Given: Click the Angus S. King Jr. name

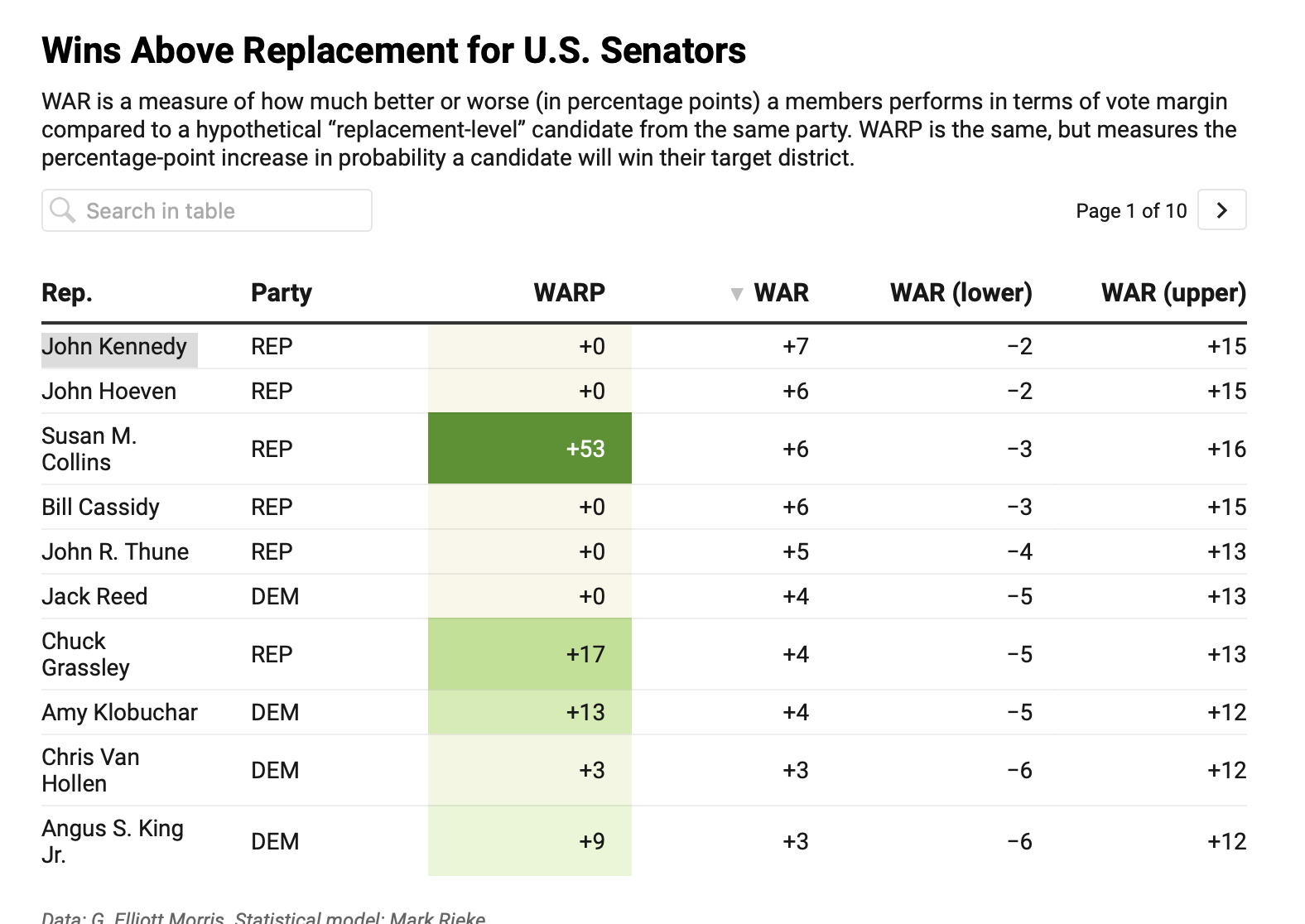Looking at the screenshot, I should [113, 841].
